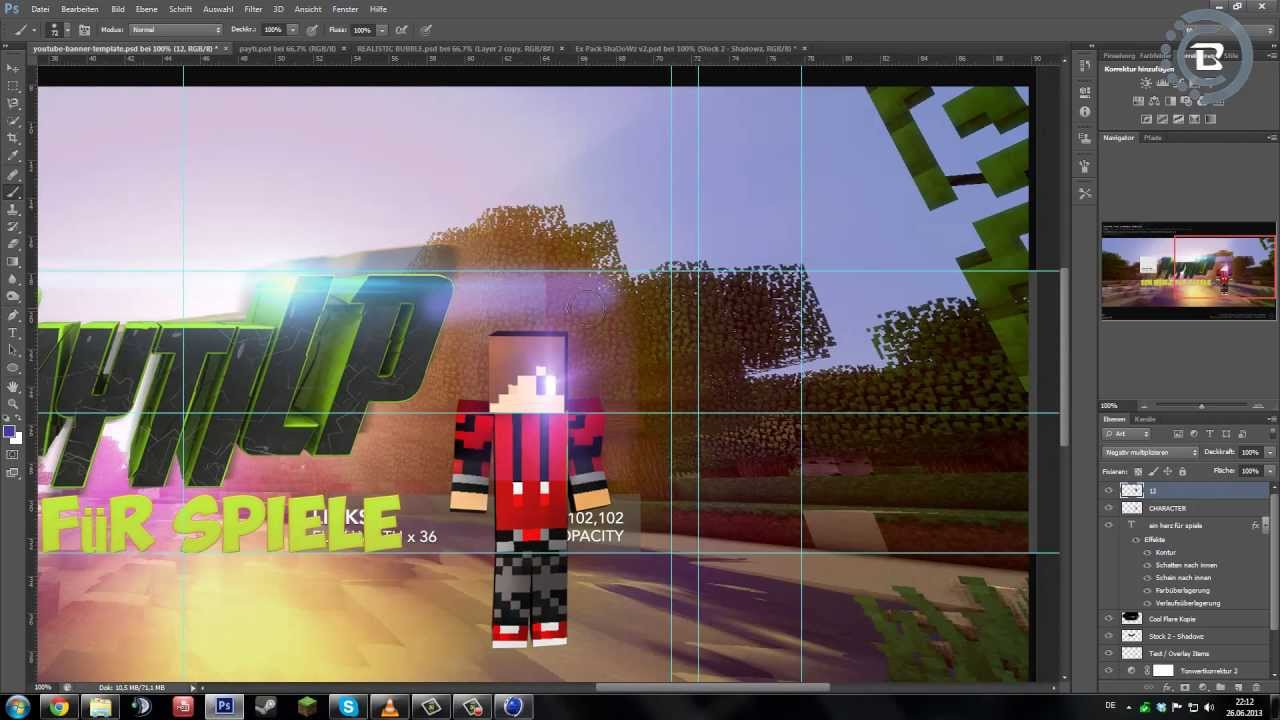Open the Deckkraft slider dropdown in options bar
1280x720 pixels.
tap(292, 30)
